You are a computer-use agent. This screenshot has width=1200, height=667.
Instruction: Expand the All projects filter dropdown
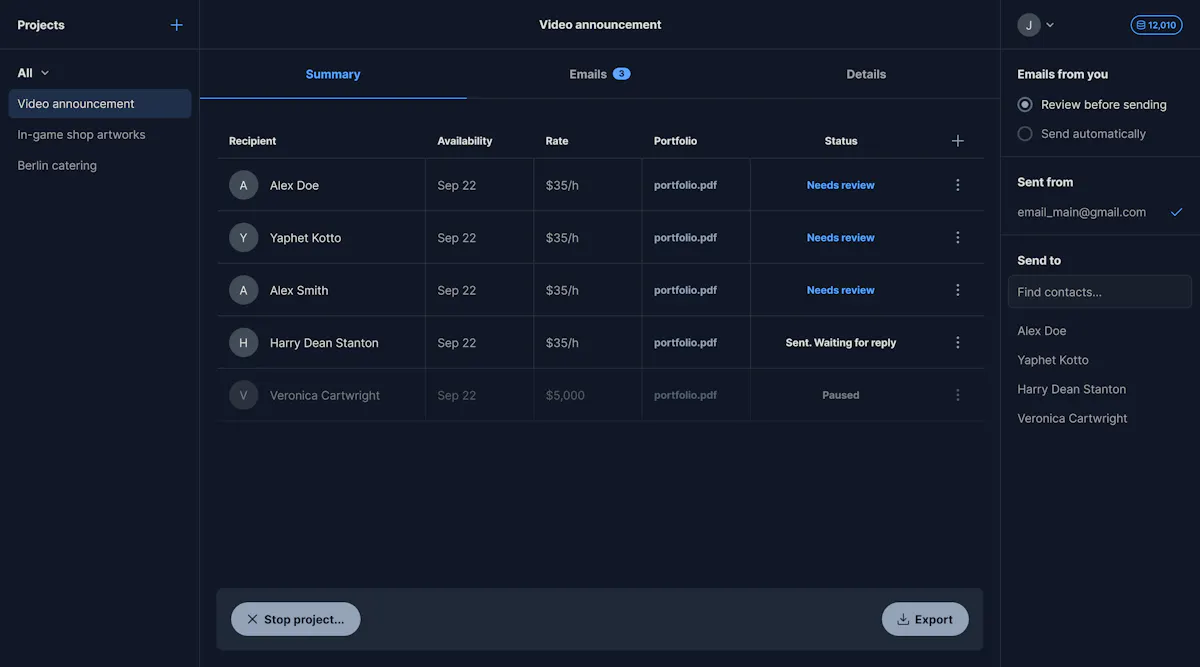[33, 73]
